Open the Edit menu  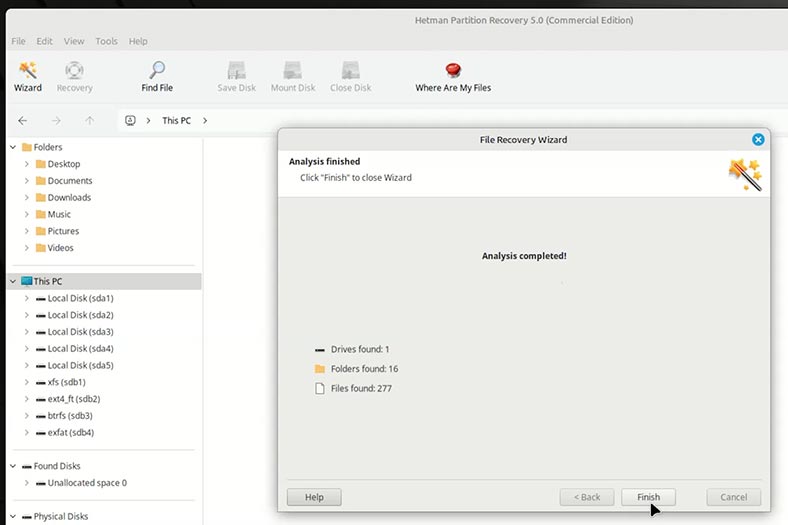(44, 41)
